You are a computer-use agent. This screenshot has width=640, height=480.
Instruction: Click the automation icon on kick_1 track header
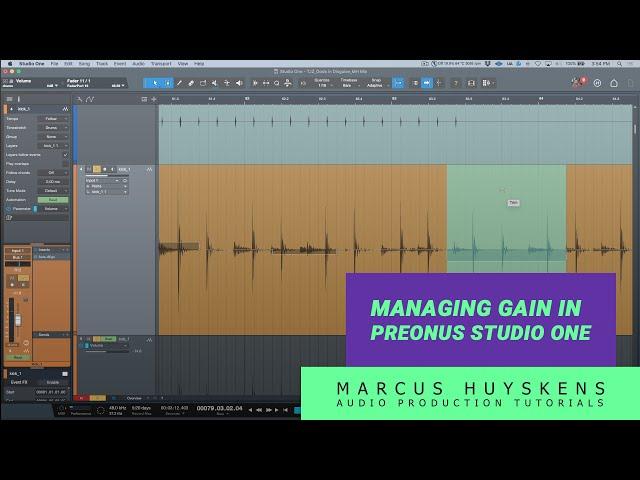149,169
